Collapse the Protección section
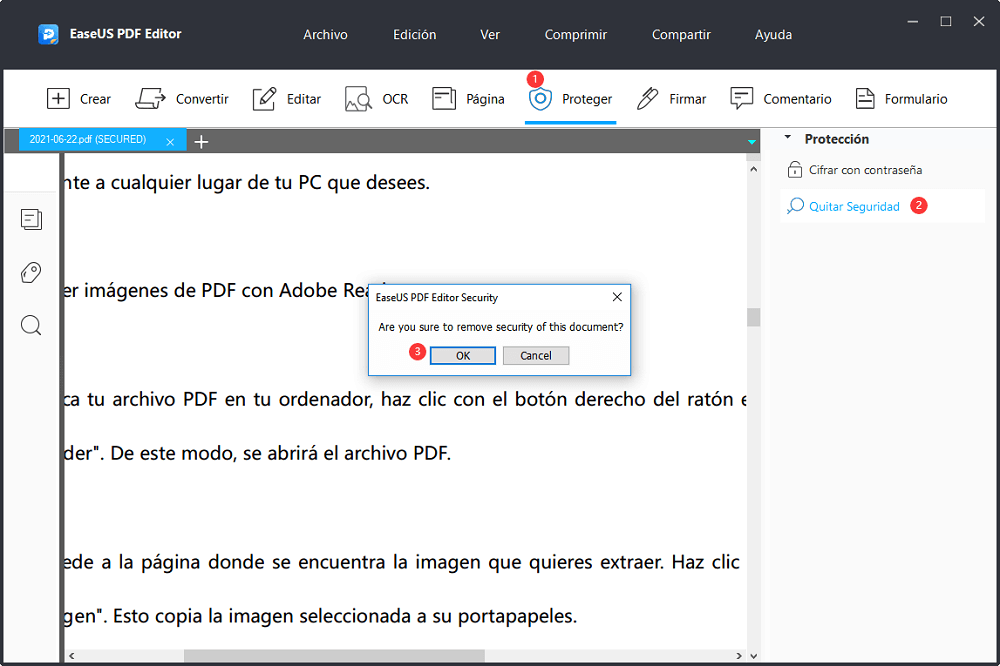The width and height of the screenshot is (1000, 666). pos(788,137)
